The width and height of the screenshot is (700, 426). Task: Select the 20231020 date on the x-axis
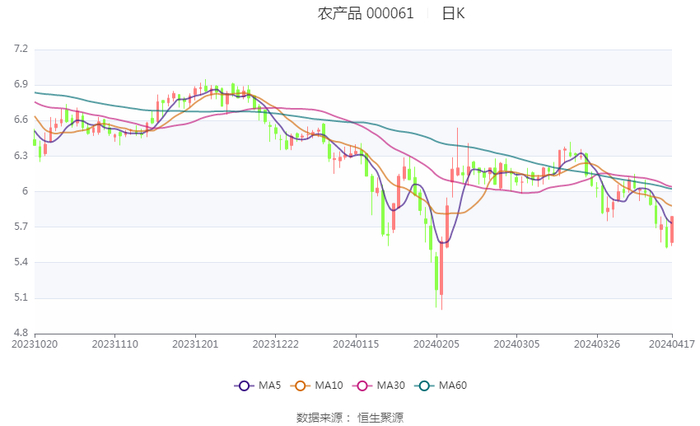[x=35, y=343]
